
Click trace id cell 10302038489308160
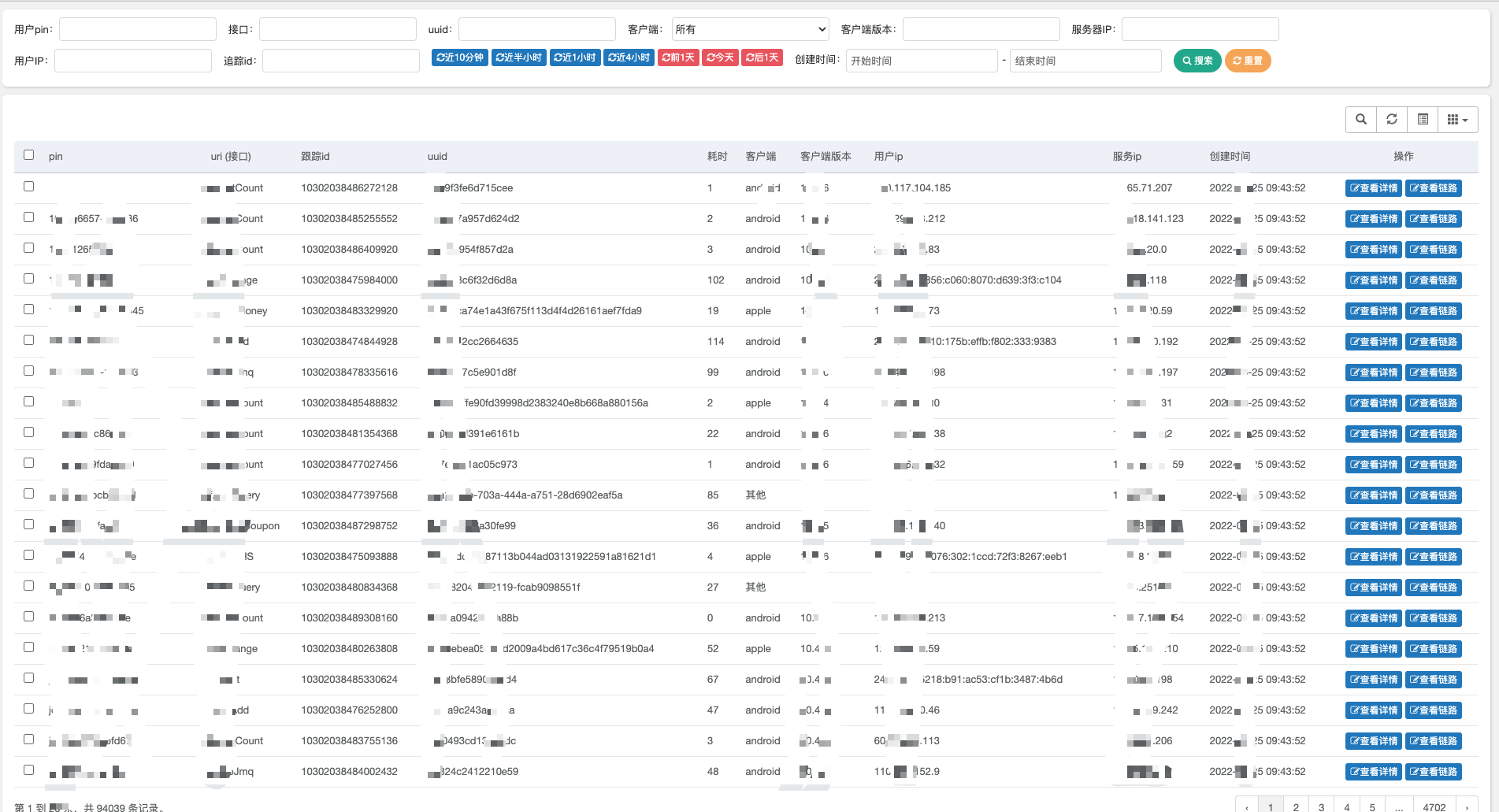349,618
